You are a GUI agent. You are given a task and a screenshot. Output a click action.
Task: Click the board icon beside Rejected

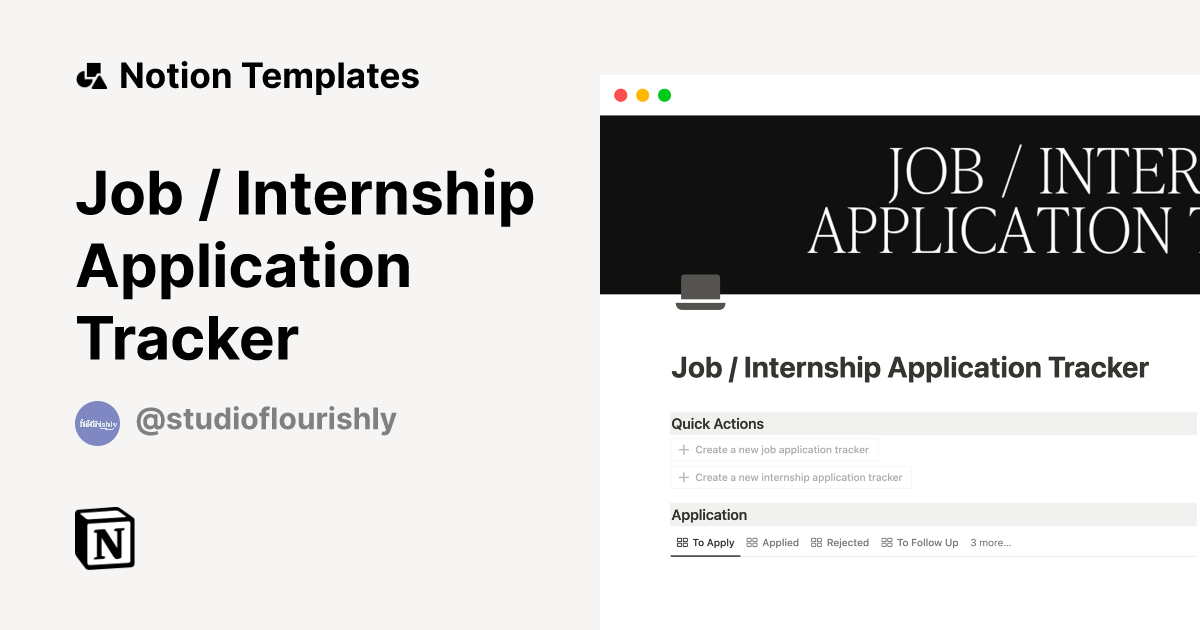point(815,542)
